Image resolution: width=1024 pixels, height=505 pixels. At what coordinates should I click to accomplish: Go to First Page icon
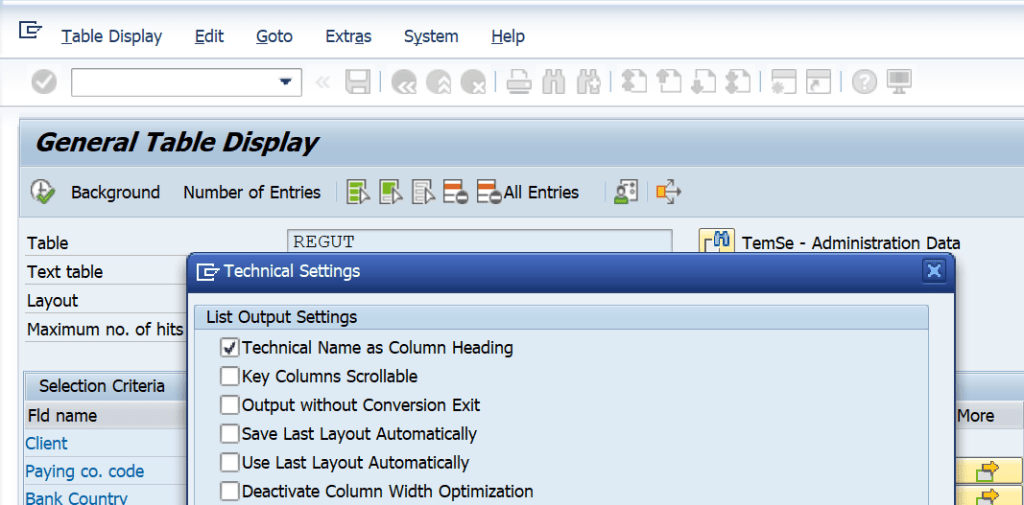(x=634, y=82)
